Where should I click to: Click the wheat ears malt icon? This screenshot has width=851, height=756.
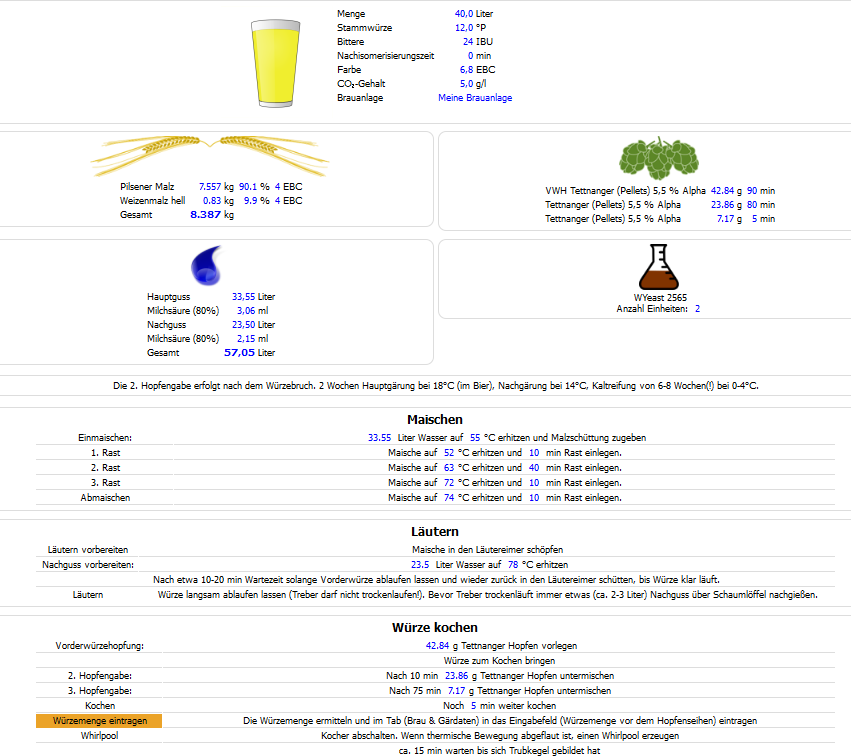point(209,153)
